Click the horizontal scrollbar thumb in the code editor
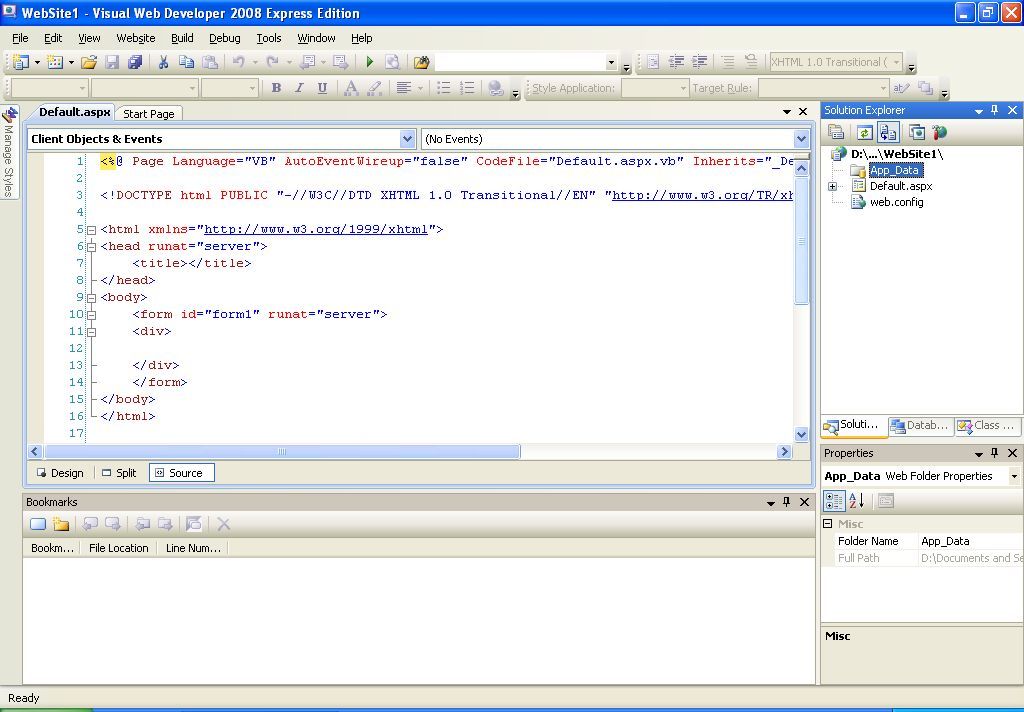Viewport: 1024px width, 712px height. click(282, 451)
